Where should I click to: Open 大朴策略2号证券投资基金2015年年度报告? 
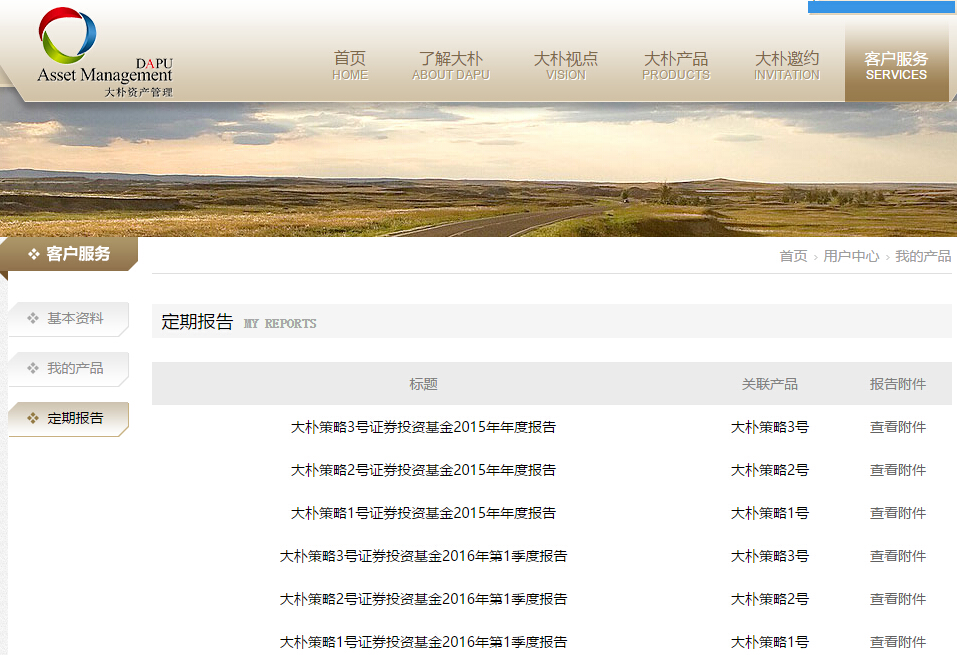(424, 470)
